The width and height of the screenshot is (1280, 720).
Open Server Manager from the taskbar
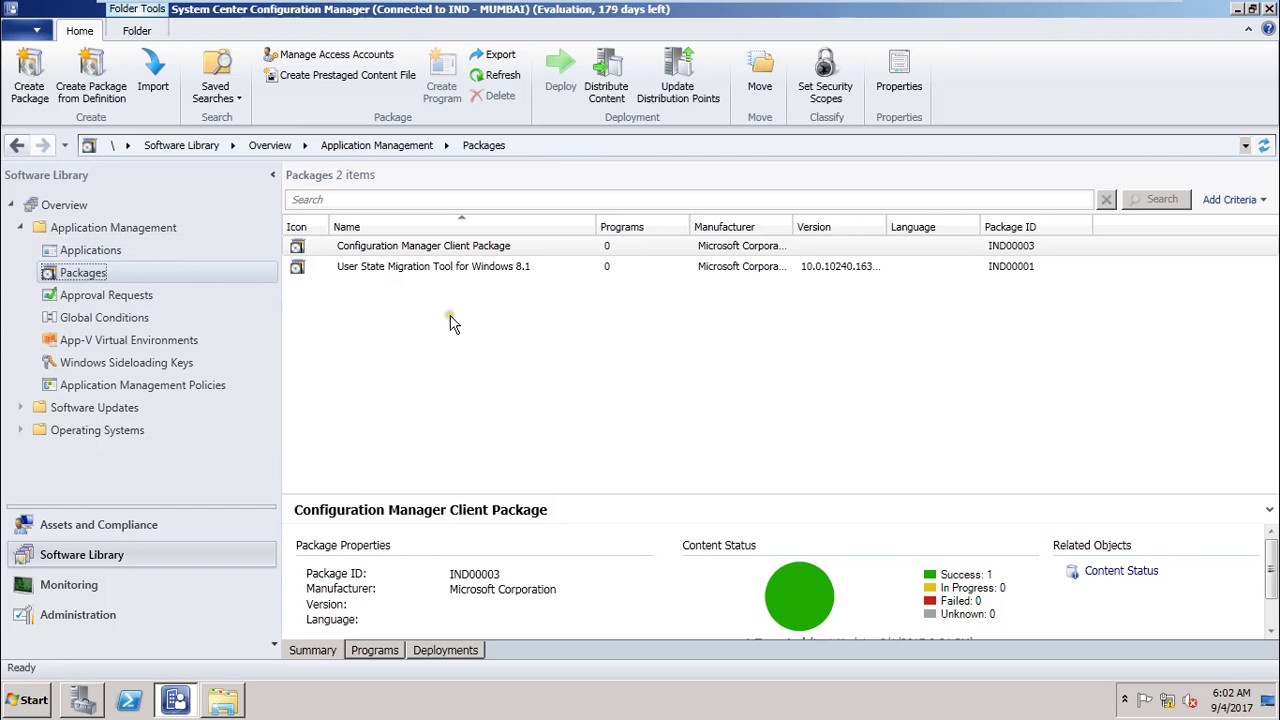pyautogui.click(x=83, y=701)
